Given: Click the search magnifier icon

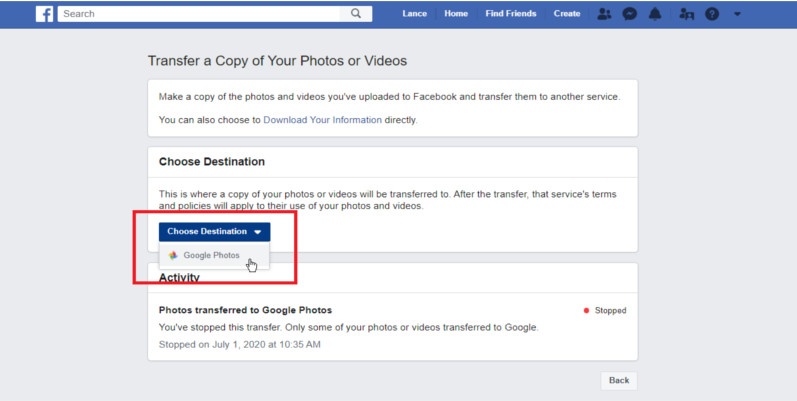Looking at the screenshot, I should tap(356, 14).
